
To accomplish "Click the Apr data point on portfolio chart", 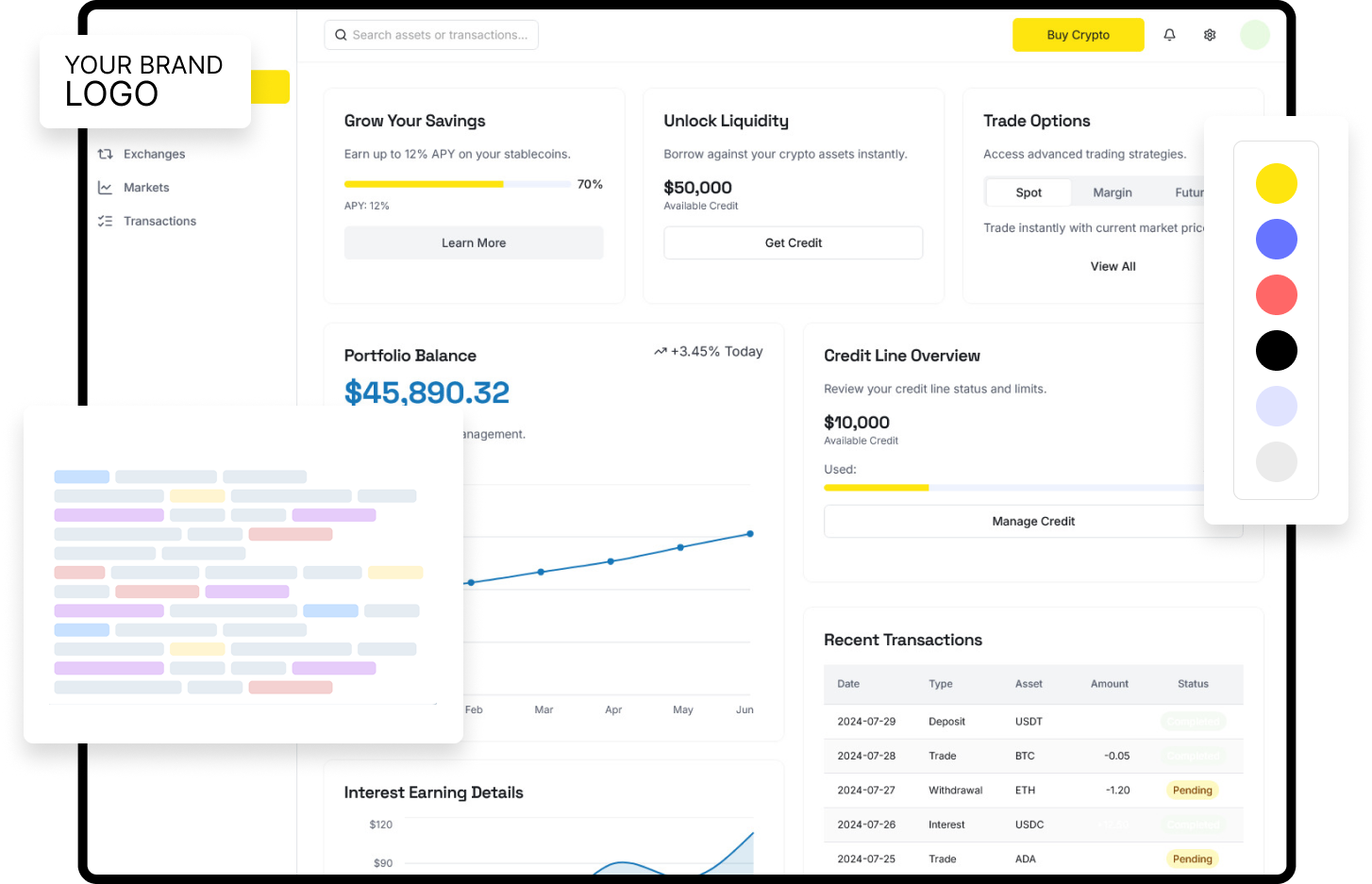I will point(611,561).
